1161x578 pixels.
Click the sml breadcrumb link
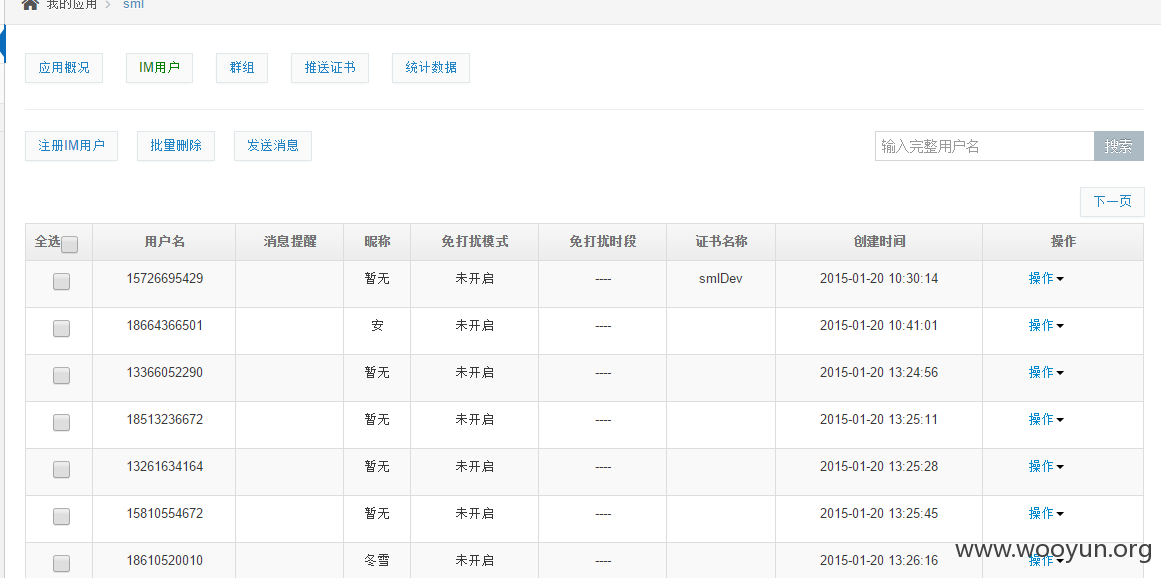(x=133, y=4)
